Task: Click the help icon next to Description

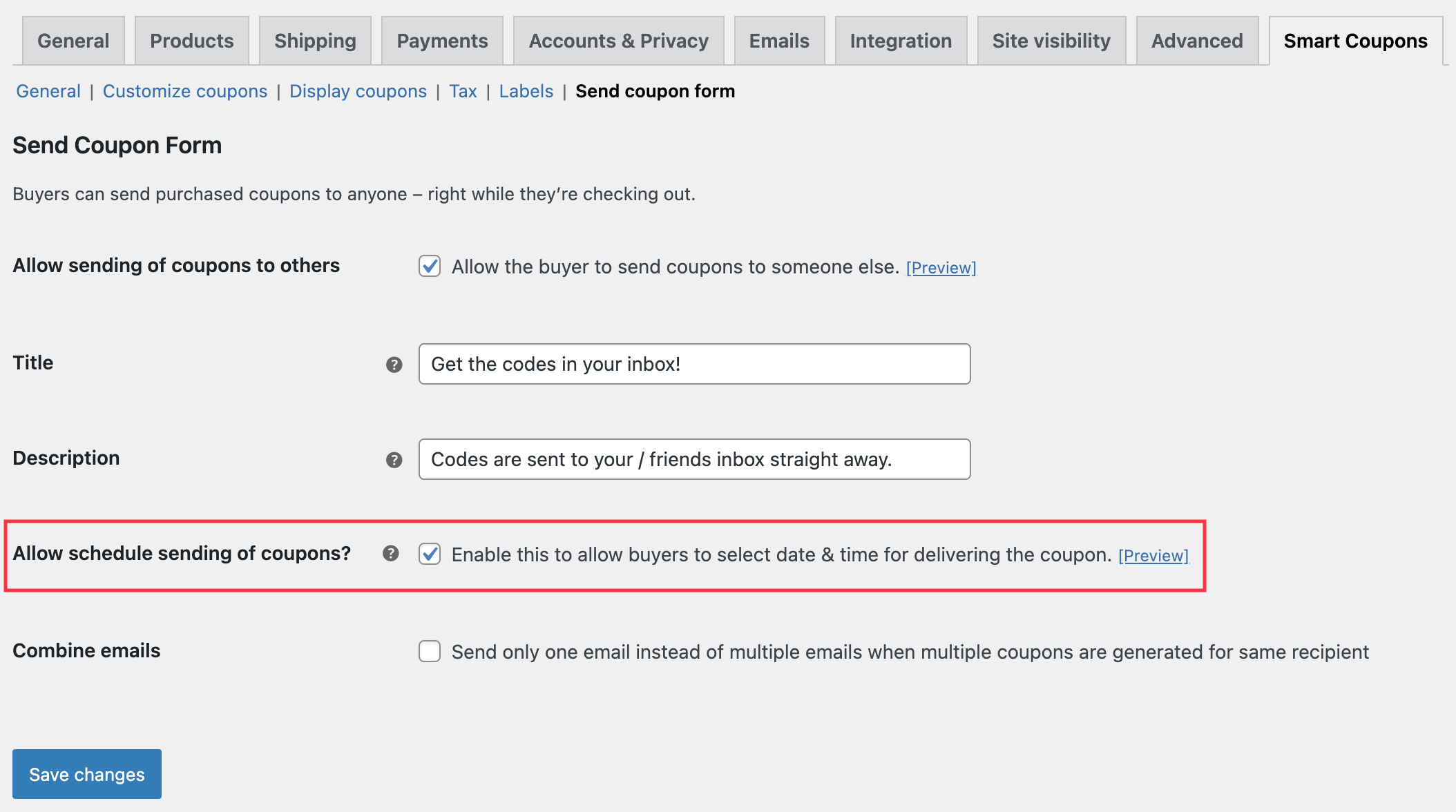Action: [394, 460]
